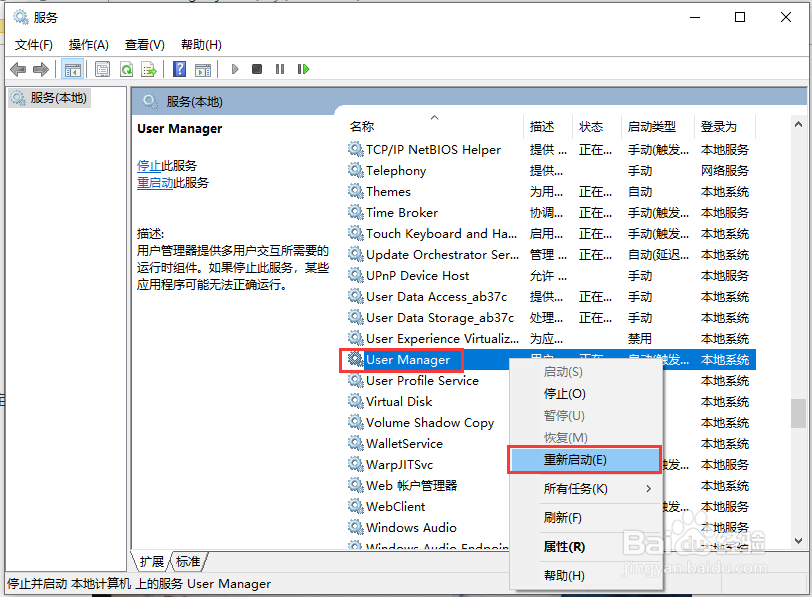This screenshot has width=812, height=597.
Task: Toggle the console tree pane visibility
Action: [72, 69]
